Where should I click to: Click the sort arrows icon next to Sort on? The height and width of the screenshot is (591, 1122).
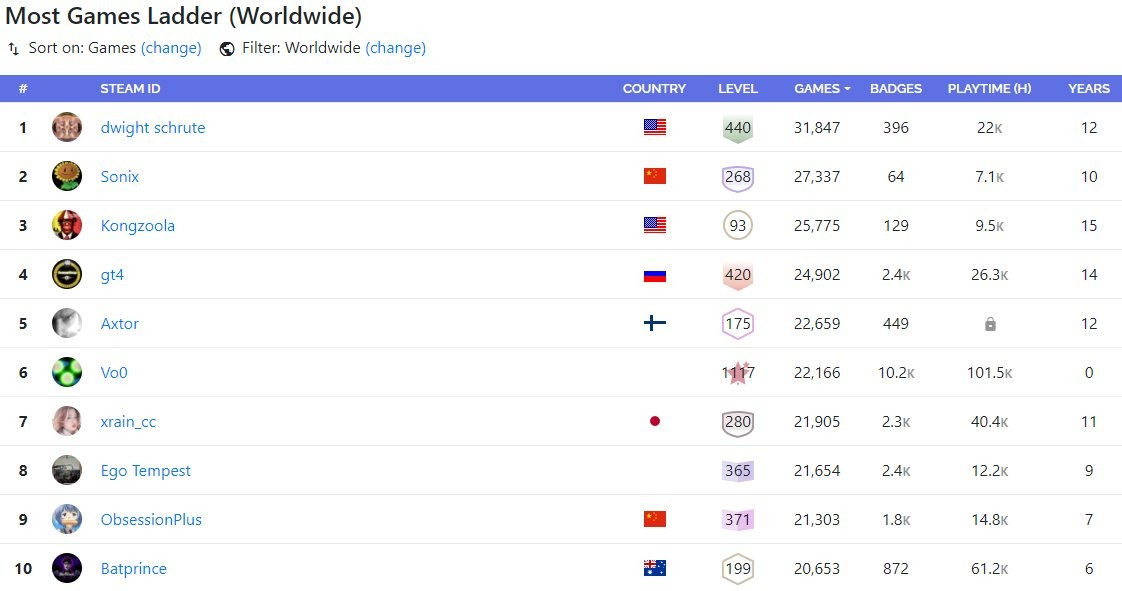pyautogui.click(x=14, y=49)
